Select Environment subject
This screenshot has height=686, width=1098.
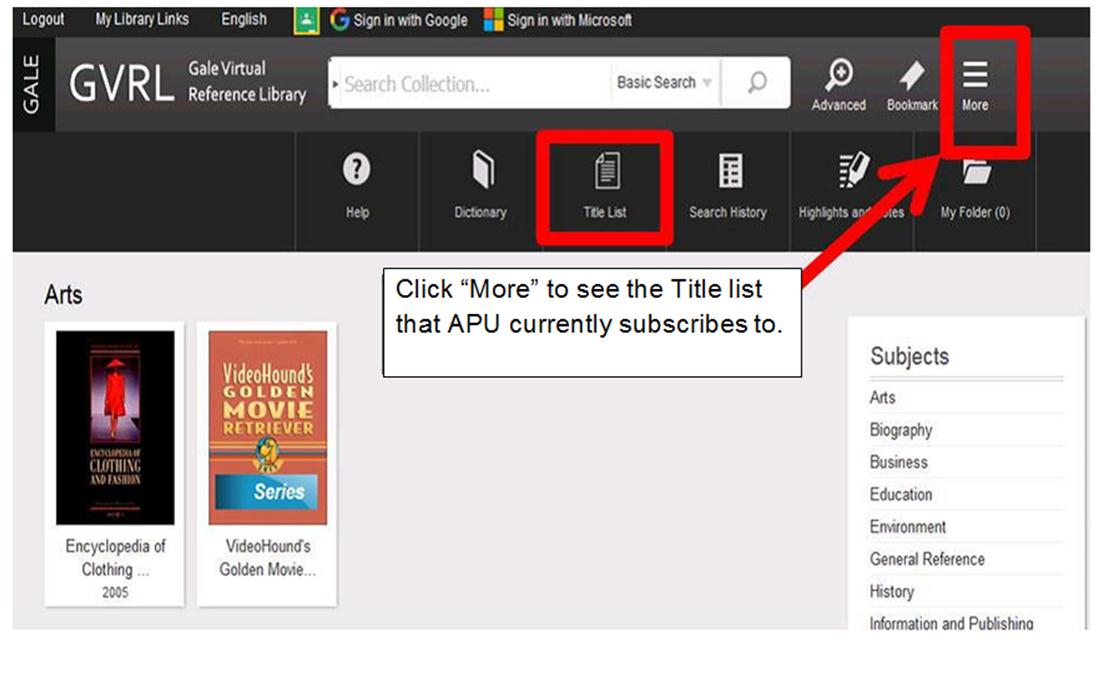[x=908, y=526]
